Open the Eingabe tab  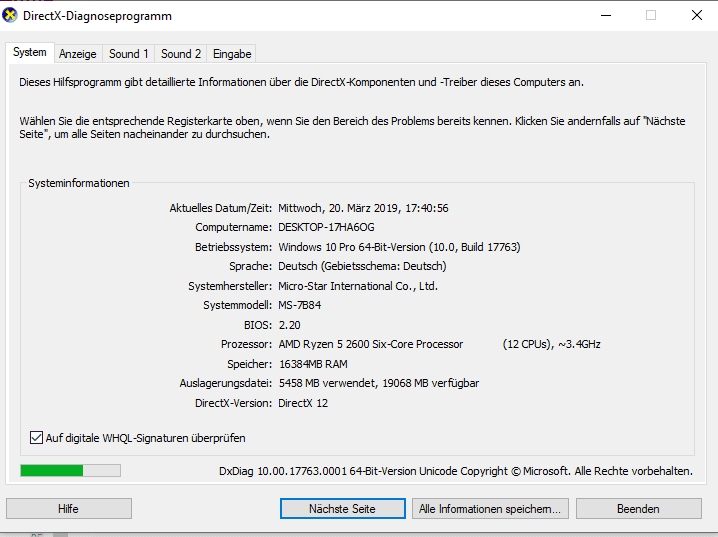click(232, 54)
